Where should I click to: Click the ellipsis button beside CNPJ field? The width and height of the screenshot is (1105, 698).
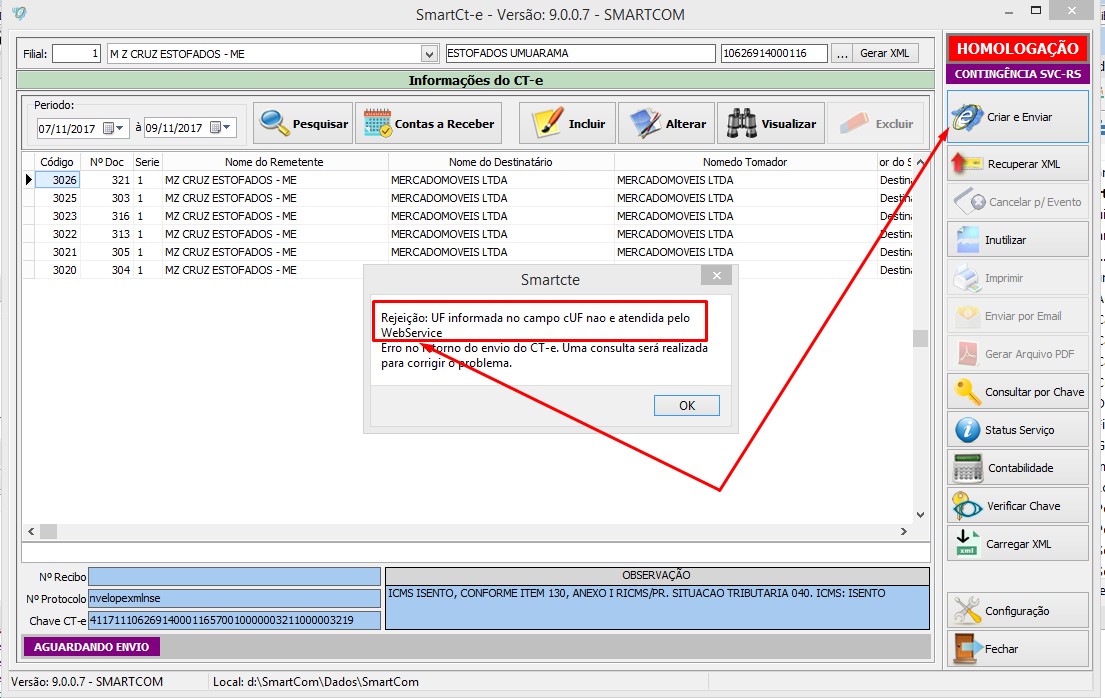click(841, 53)
